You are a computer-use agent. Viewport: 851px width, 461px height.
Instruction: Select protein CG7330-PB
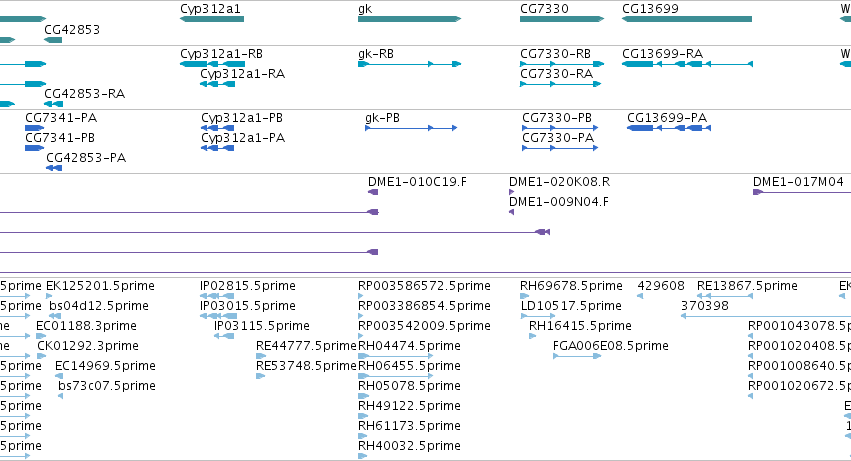pyautogui.click(x=557, y=118)
